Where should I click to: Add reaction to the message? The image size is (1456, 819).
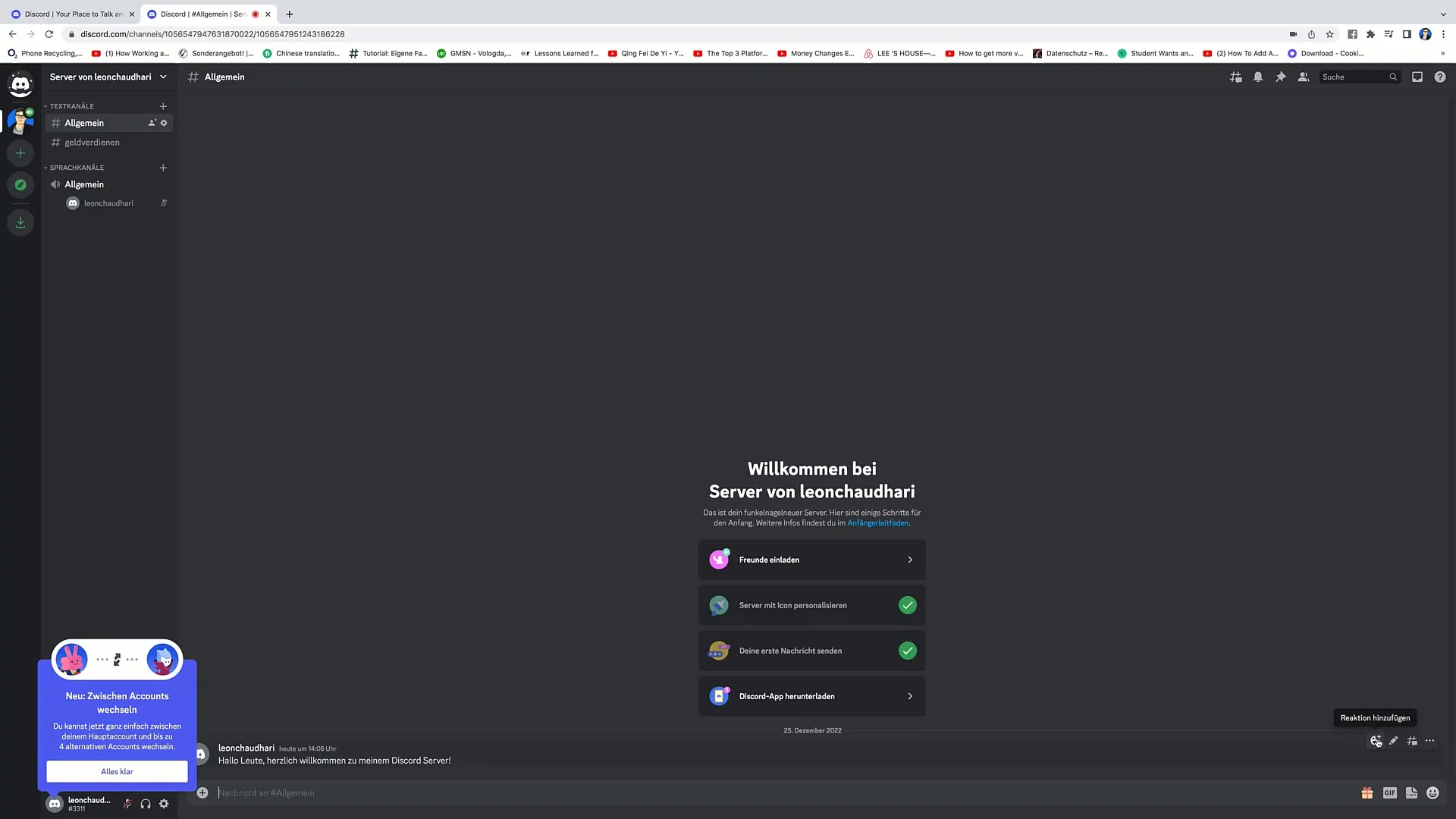click(x=1376, y=741)
